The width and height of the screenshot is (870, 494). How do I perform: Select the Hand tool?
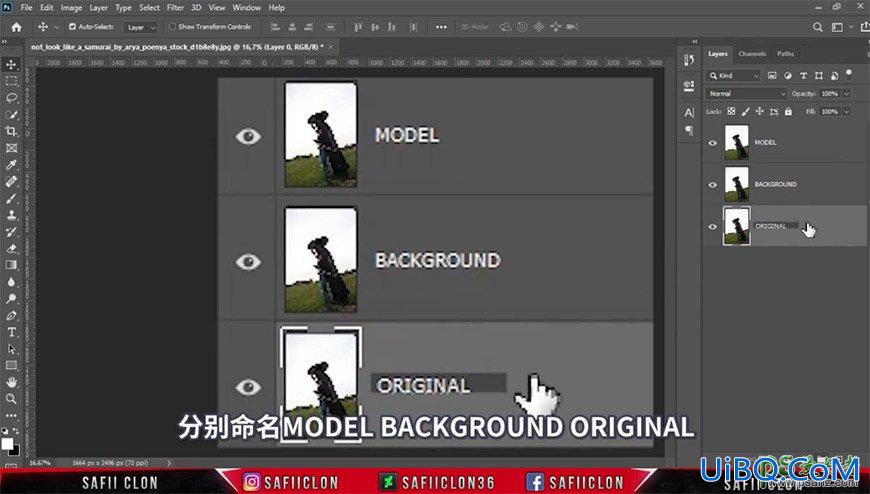click(x=11, y=382)
